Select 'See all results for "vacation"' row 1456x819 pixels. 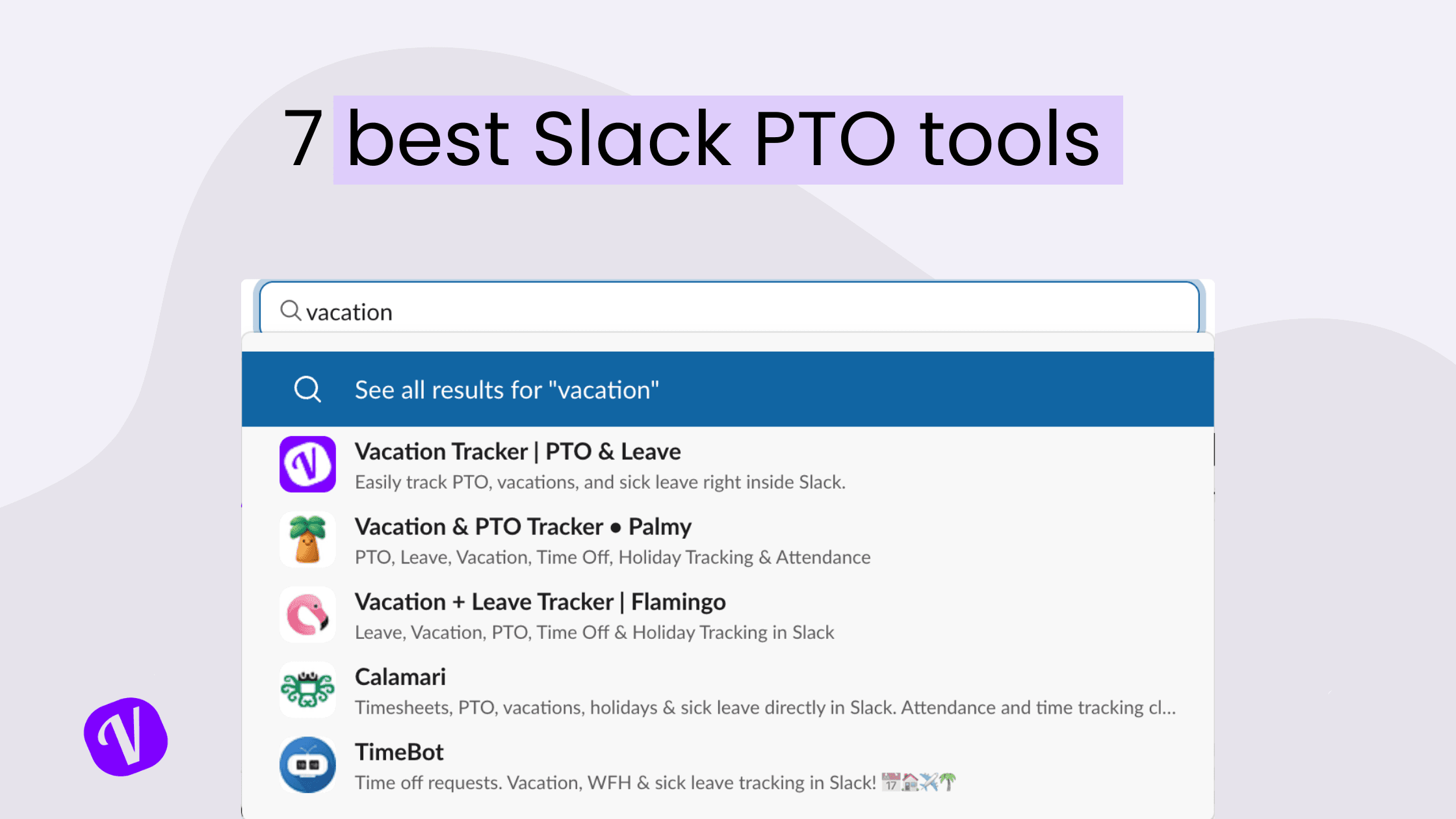[506, 390]
